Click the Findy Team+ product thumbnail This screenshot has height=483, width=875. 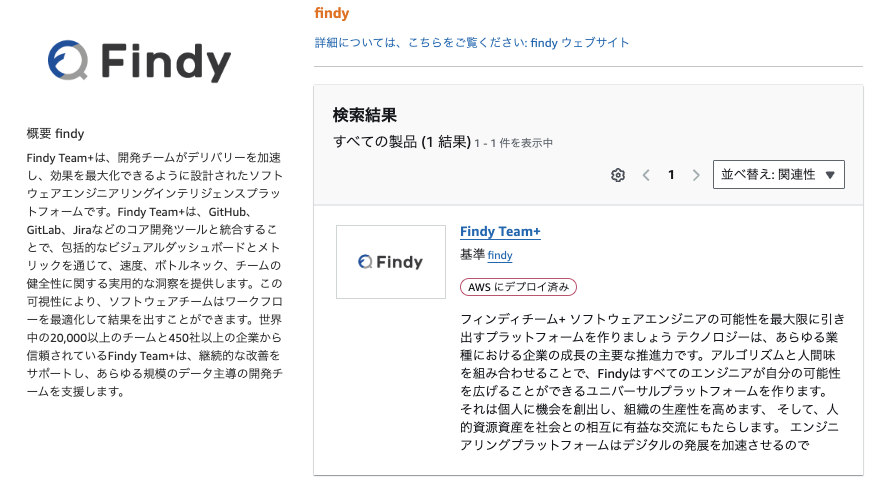click(391, 262)
